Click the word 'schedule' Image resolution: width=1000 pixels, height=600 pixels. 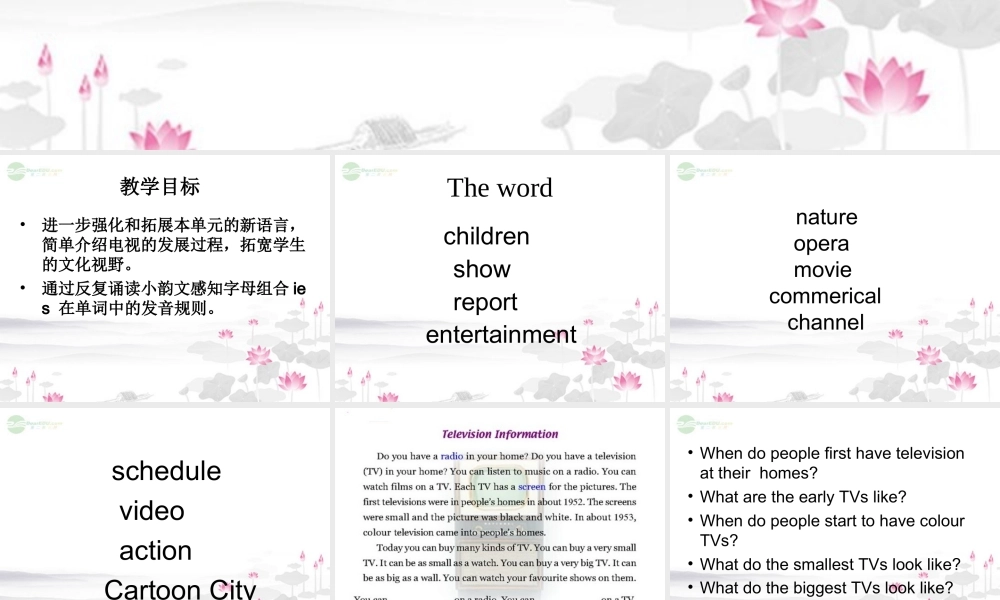pos(166,471)
